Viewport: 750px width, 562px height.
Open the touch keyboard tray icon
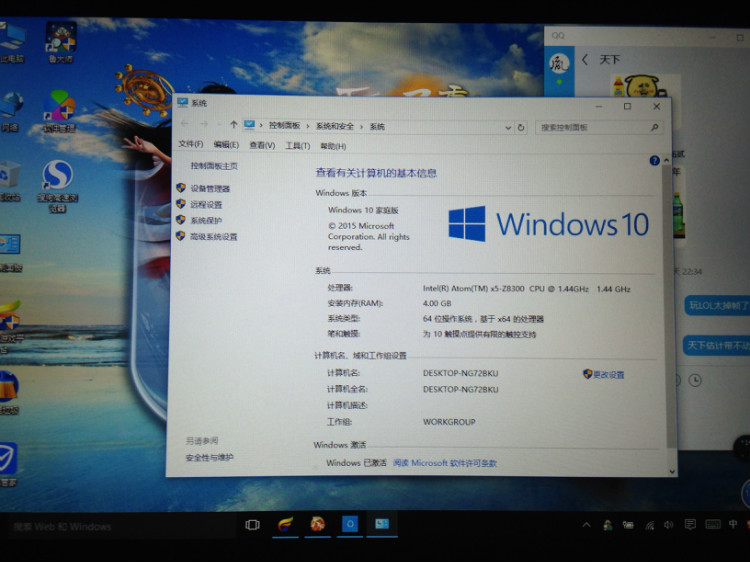tap(713, 524)
